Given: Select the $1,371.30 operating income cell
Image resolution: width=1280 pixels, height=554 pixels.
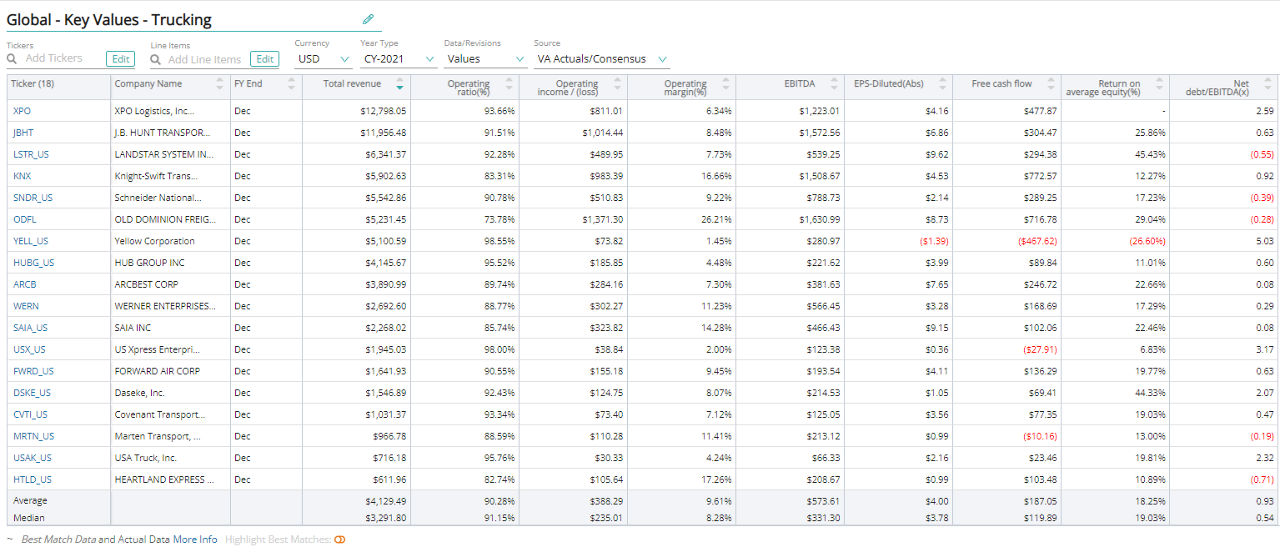Looking at the screenshot, I should pyautogui.click(x=574, y=219).
